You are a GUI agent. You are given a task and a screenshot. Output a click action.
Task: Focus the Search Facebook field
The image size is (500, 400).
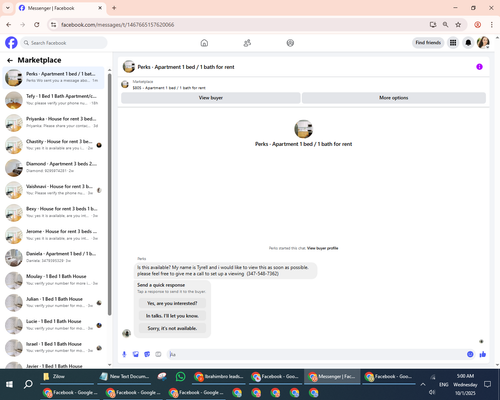(x=64, y=43)
